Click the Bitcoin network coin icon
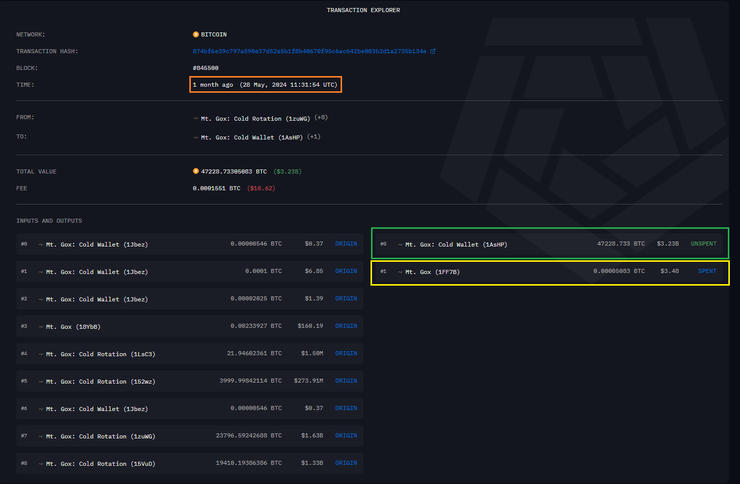The width and height of the screenshot is (740, 484). (x=196, y=34)
